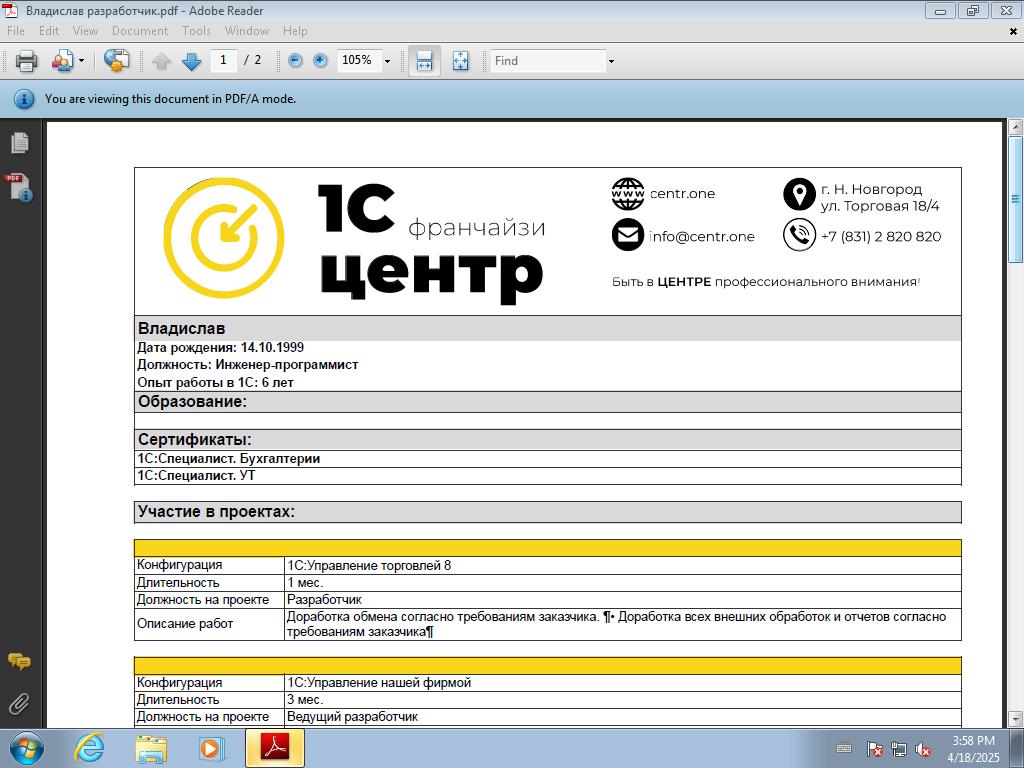Click the globe icon next to centr.one
The height and width of the screenshot is (768, 1024).
628,194
